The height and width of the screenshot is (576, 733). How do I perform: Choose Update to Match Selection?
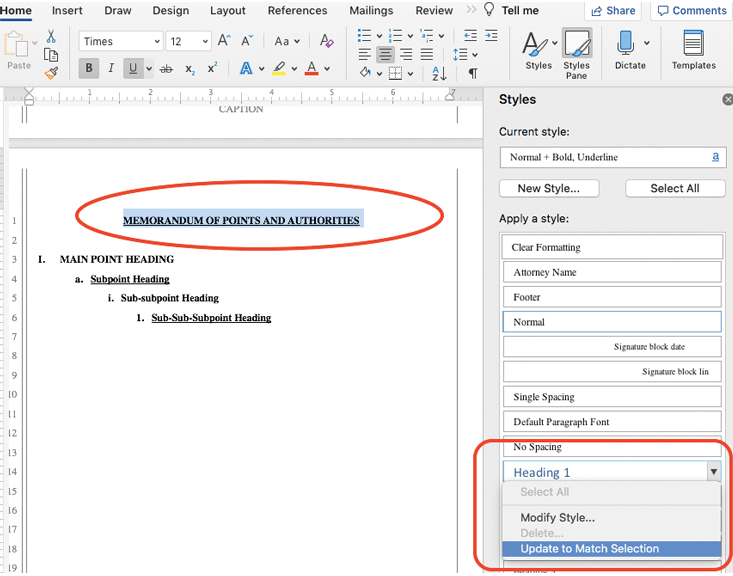click(x=589, y=548)
